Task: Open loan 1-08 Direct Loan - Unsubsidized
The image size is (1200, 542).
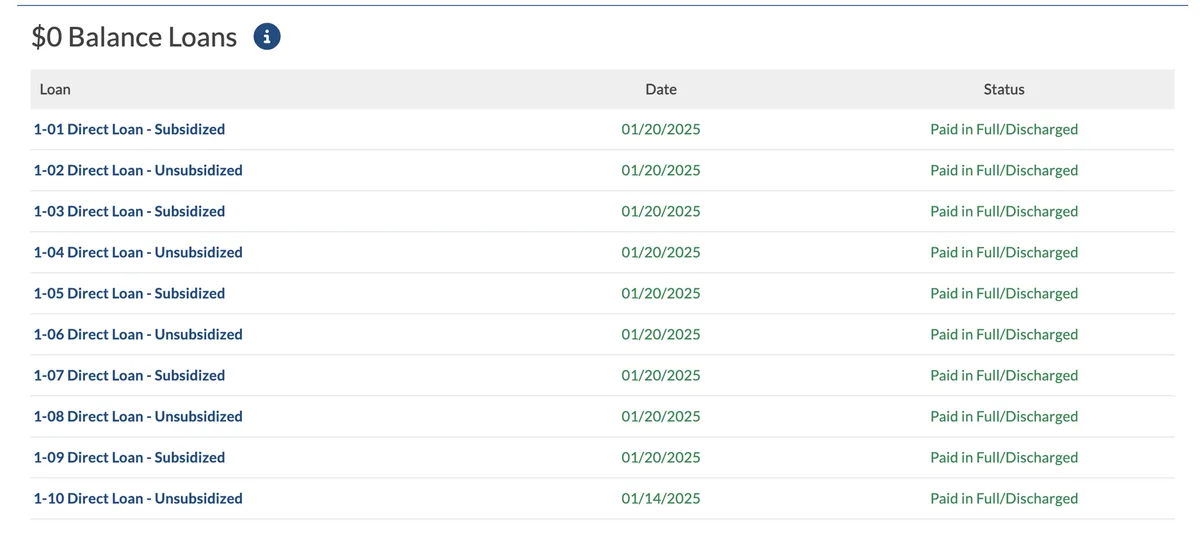Action: click(138, 416)
